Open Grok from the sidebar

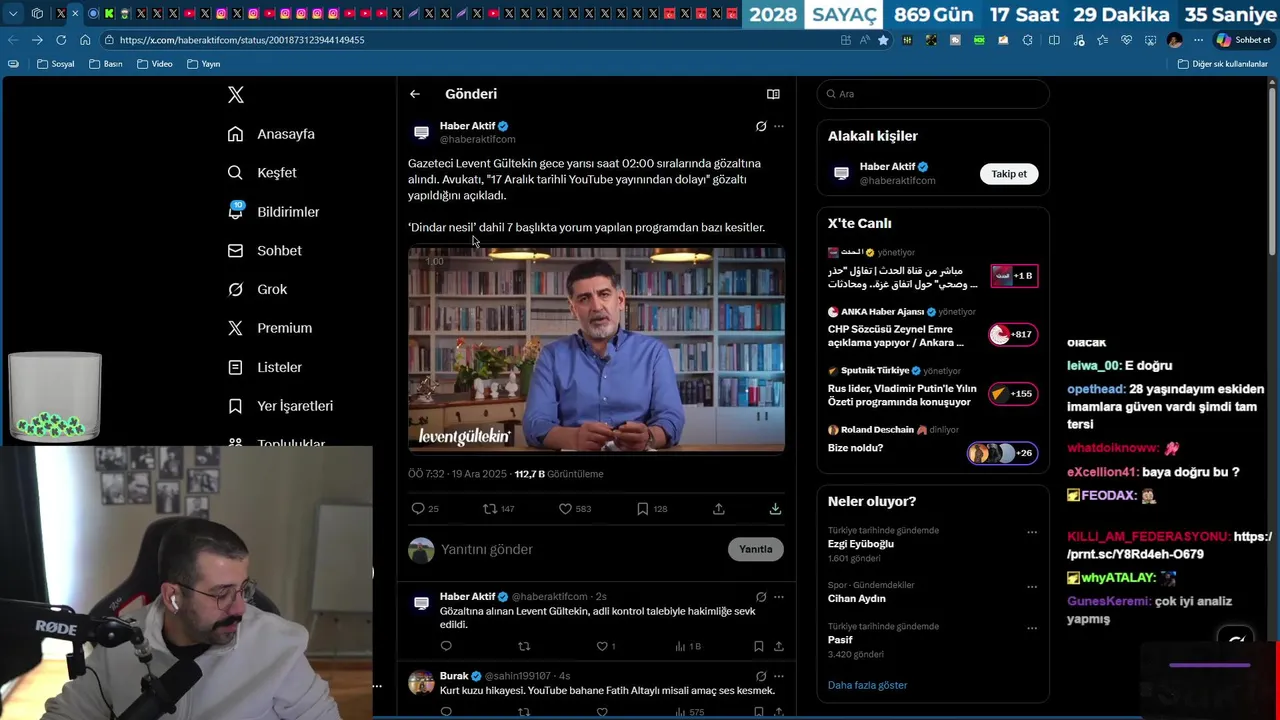(257, 289)
